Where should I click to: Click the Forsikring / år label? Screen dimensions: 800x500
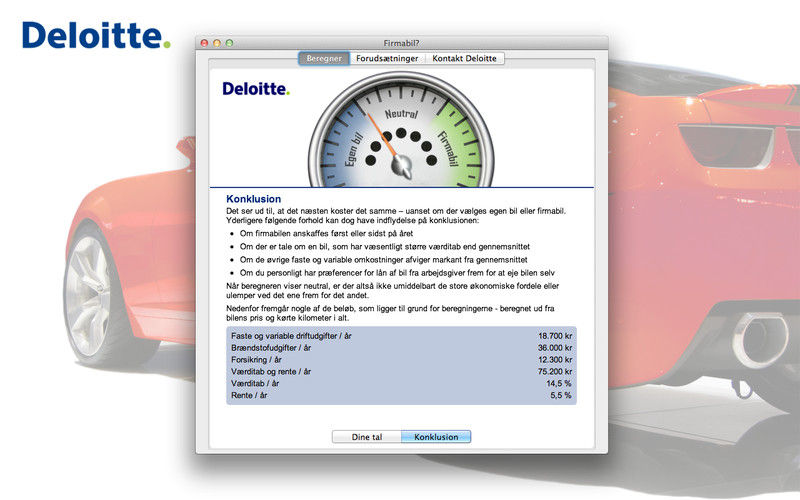click(256, 360)
